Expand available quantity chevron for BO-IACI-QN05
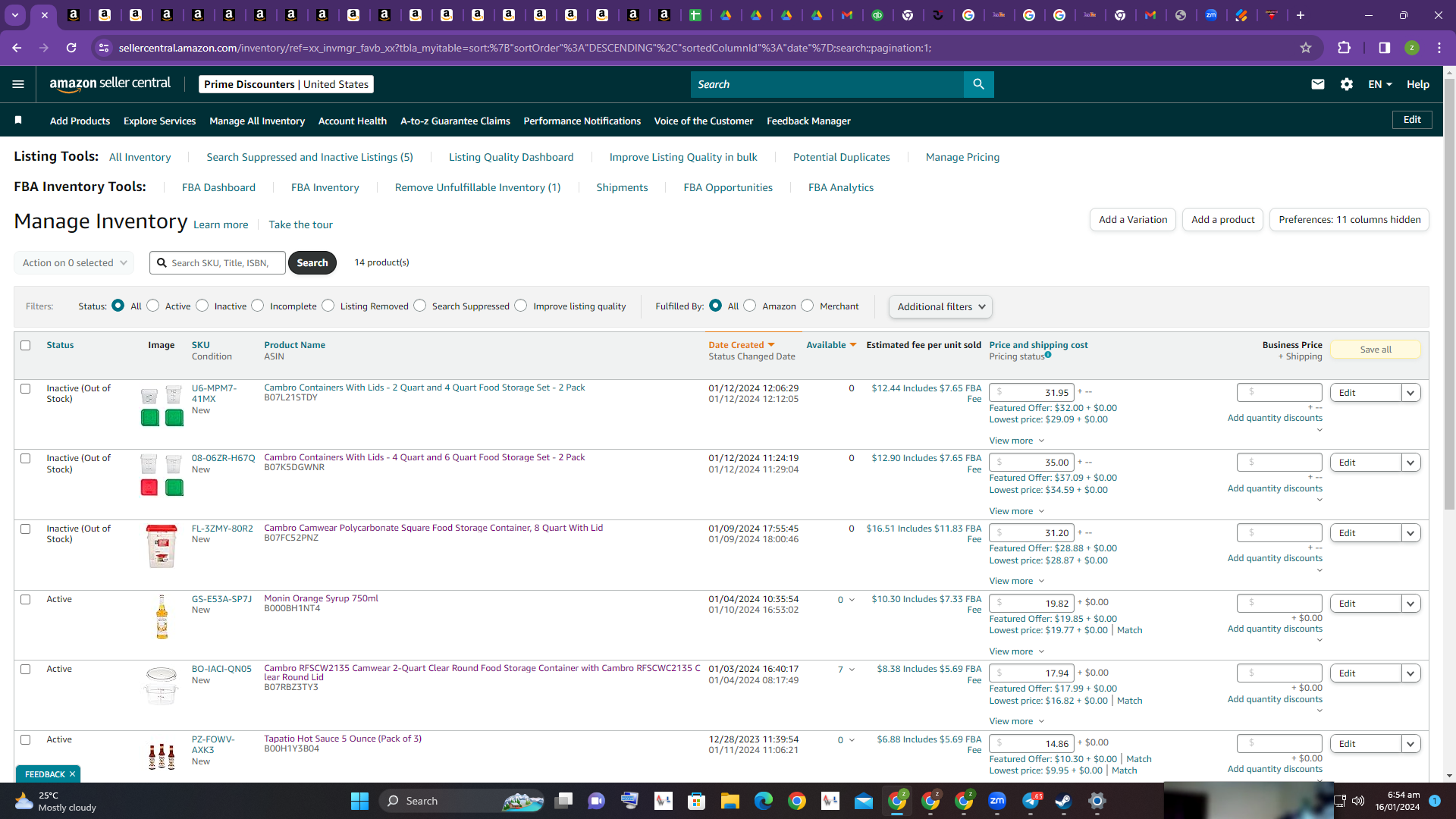 (x=852, y=670)
